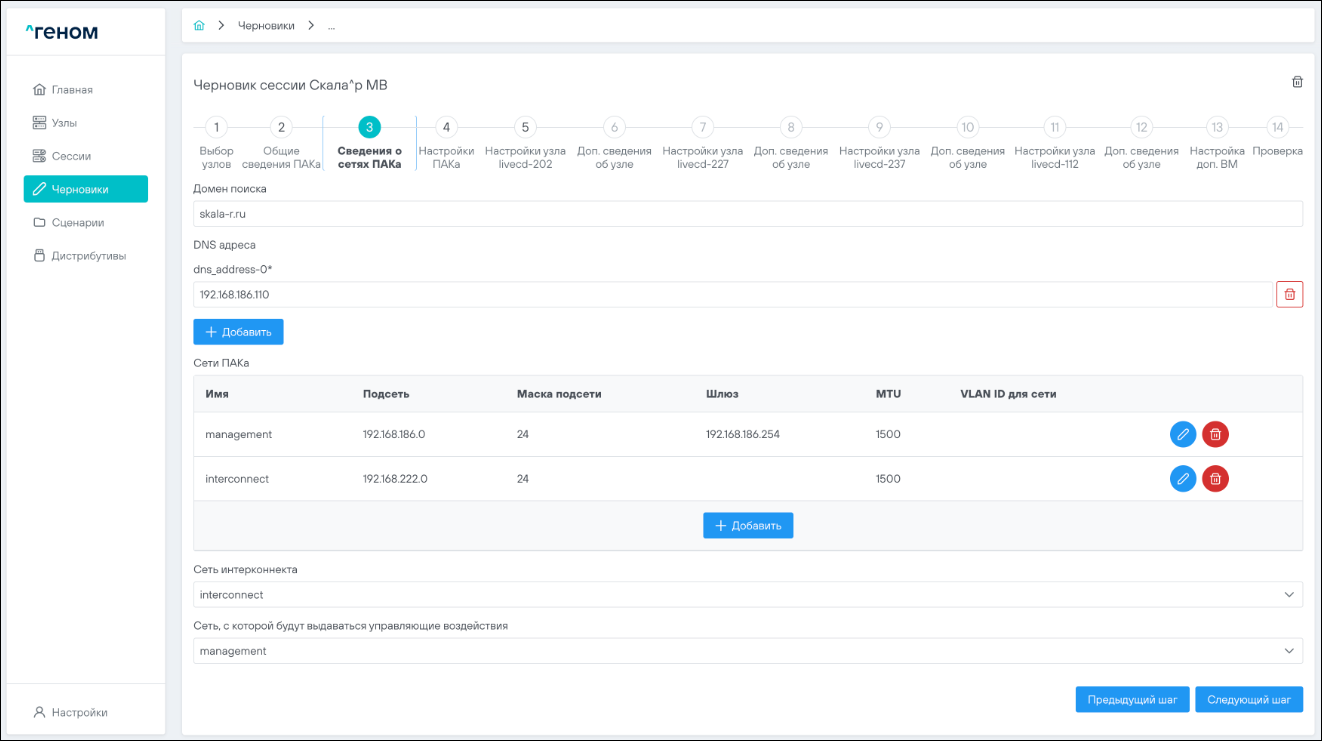
Task: Open Дистрибутивы in the sidebar
Action: click(x=88, y=256)
